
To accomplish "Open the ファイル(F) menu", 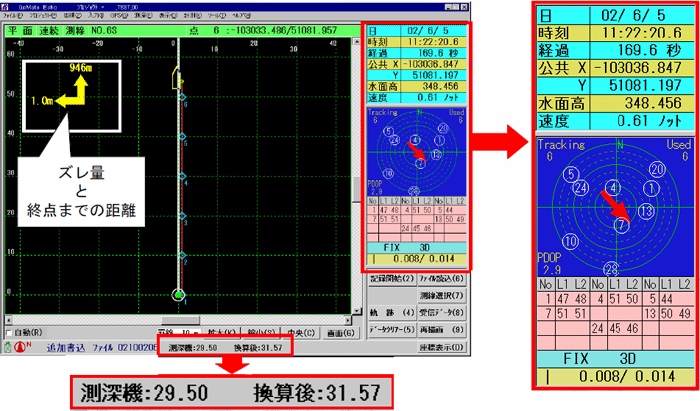I will click(x=12, y=16).
